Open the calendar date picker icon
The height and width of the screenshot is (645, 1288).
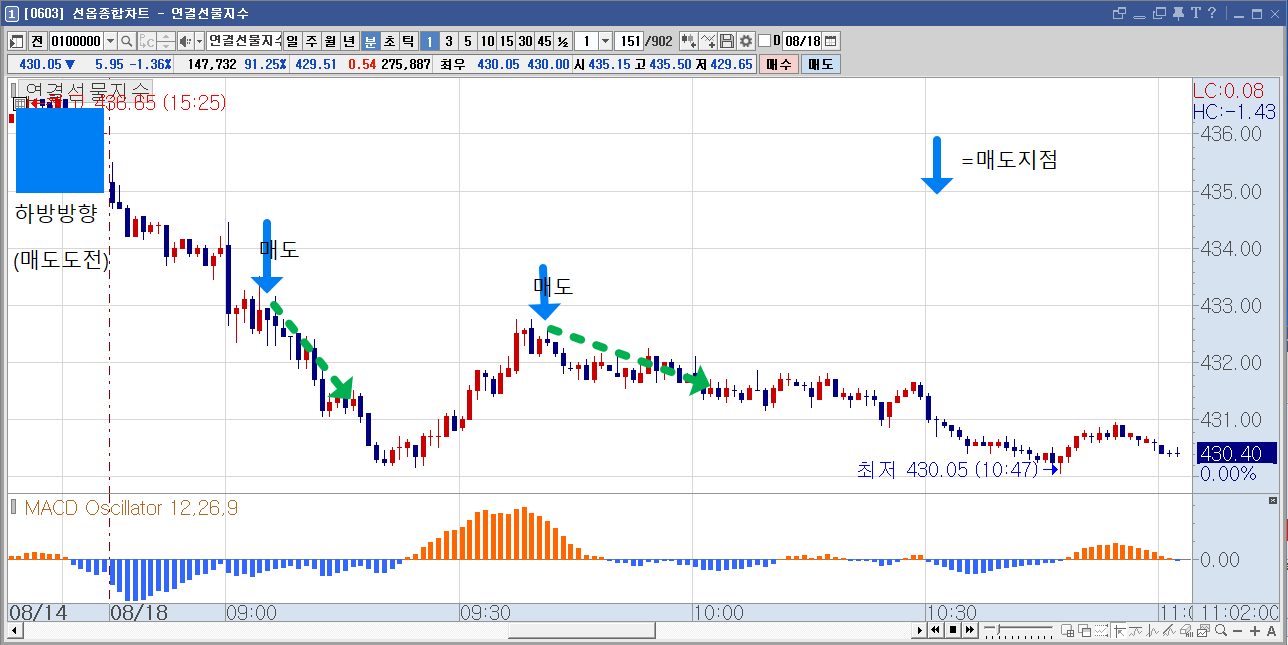[x=830, y=41]
